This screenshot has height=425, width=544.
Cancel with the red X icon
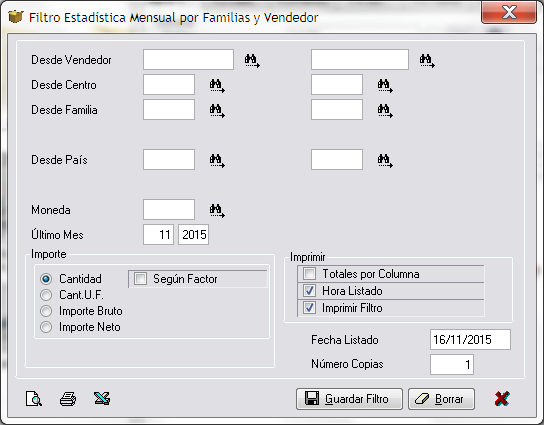502,399
